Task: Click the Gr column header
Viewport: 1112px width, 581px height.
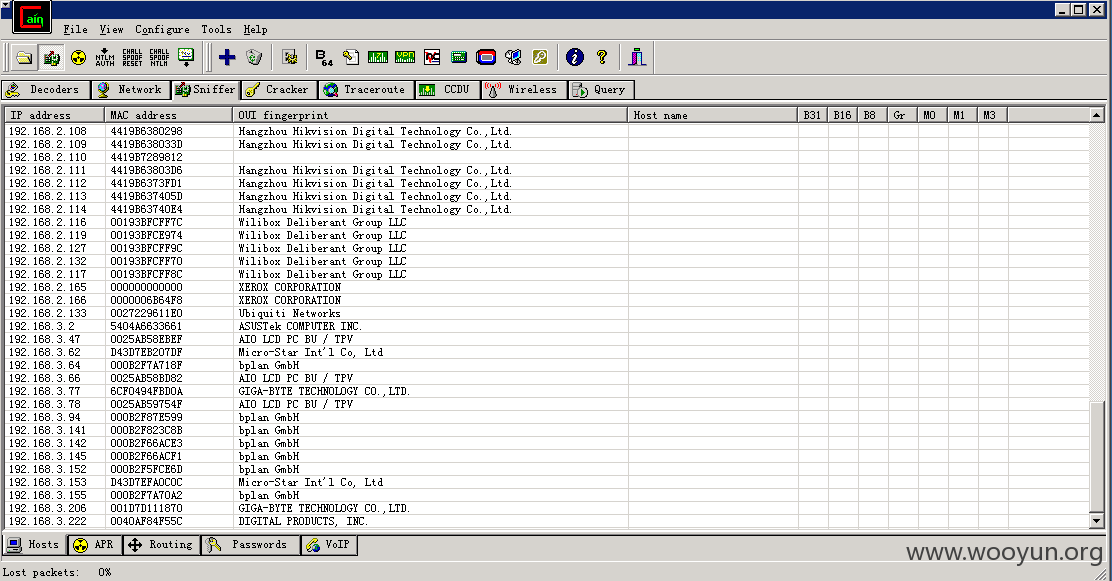Action: tap(902, 115)
